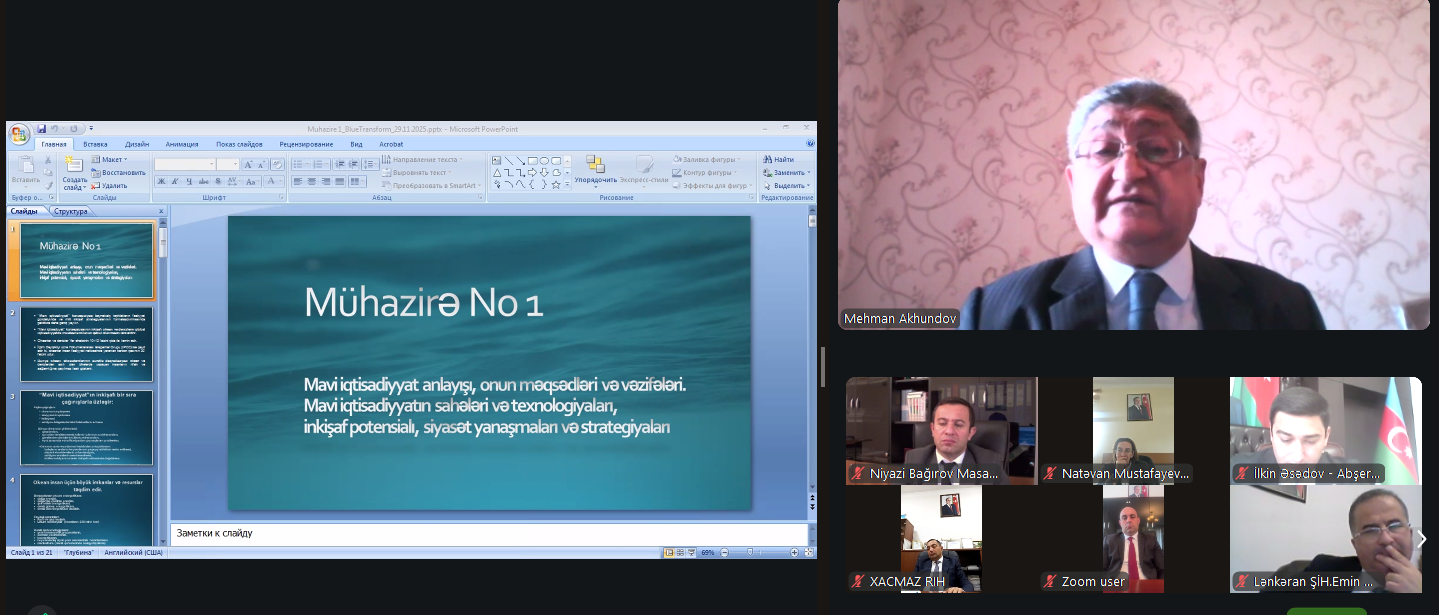Toggle bold Ж formatting
1439x615 pixels.
pos(160,182)
